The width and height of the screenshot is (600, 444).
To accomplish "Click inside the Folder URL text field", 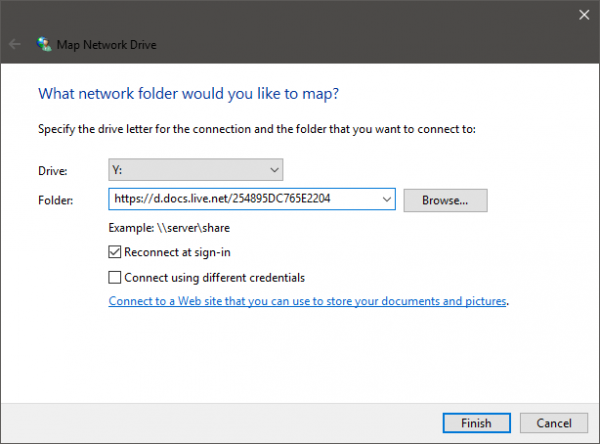I will tap(245, 199).
